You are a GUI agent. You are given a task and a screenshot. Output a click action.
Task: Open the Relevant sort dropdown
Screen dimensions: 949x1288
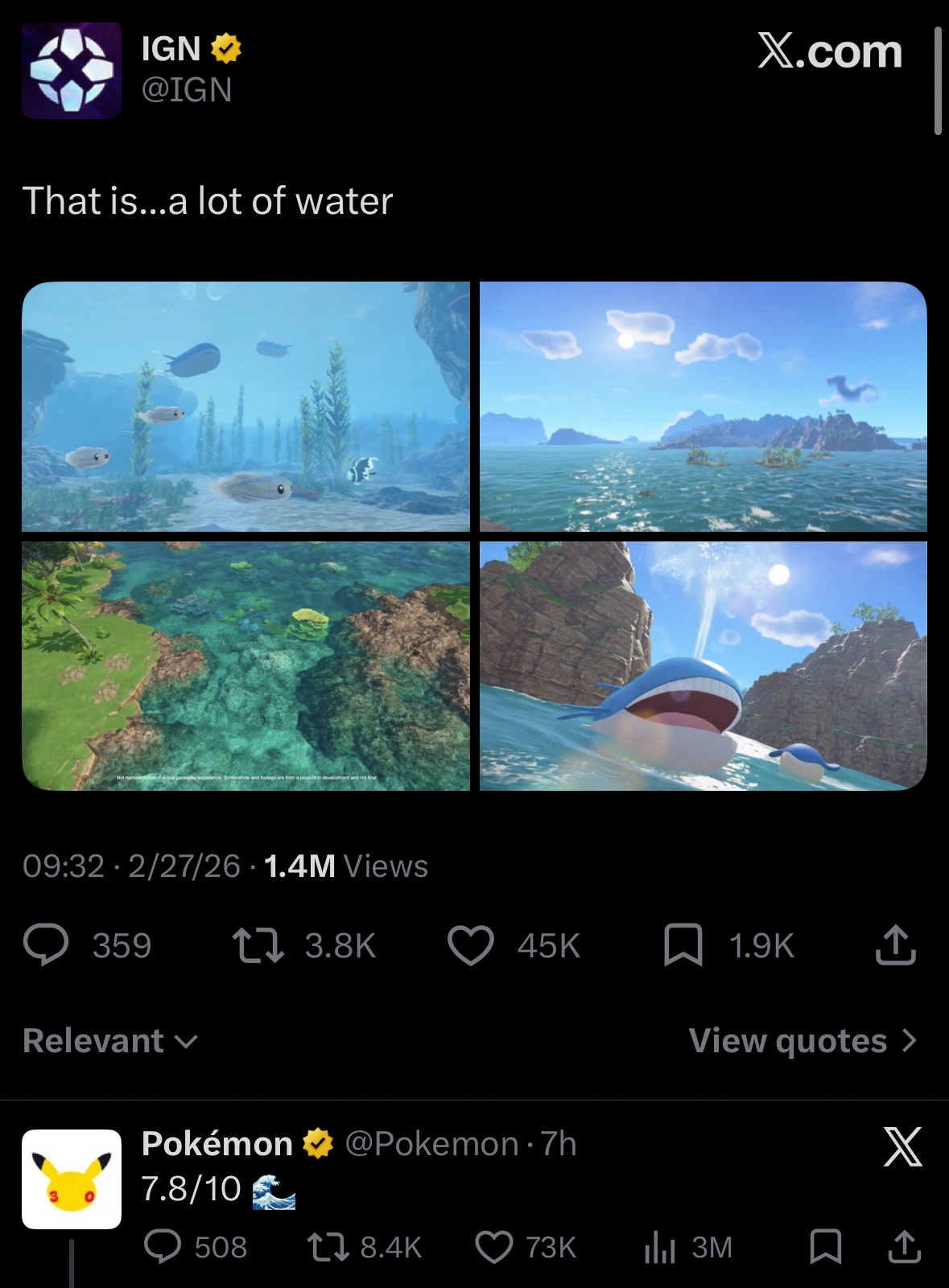tap(110, 1041)
